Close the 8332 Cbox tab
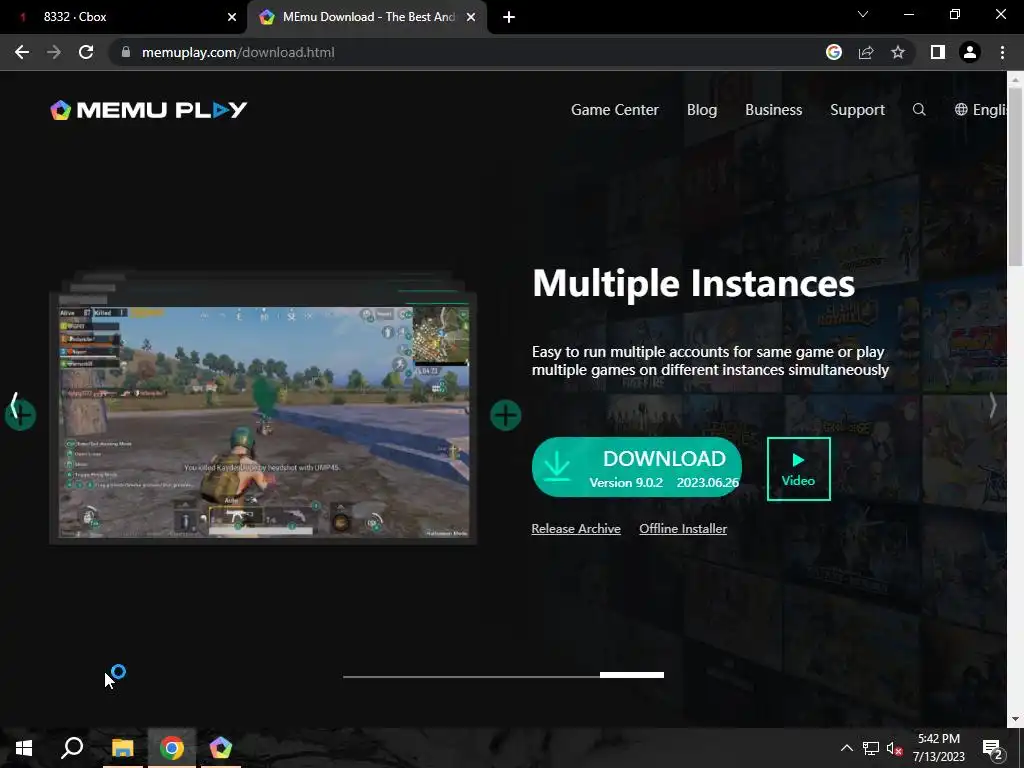 tap(232, 17)
